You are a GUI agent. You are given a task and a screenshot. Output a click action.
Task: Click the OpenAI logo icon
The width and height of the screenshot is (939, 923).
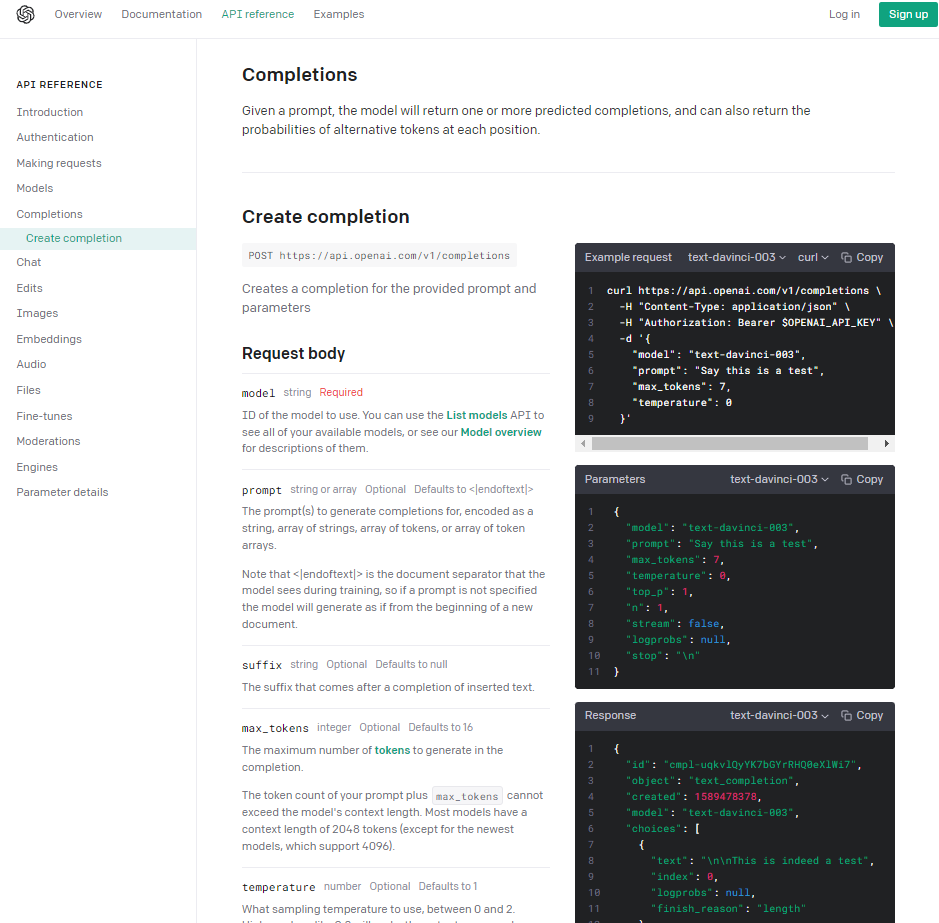point(25,14)
